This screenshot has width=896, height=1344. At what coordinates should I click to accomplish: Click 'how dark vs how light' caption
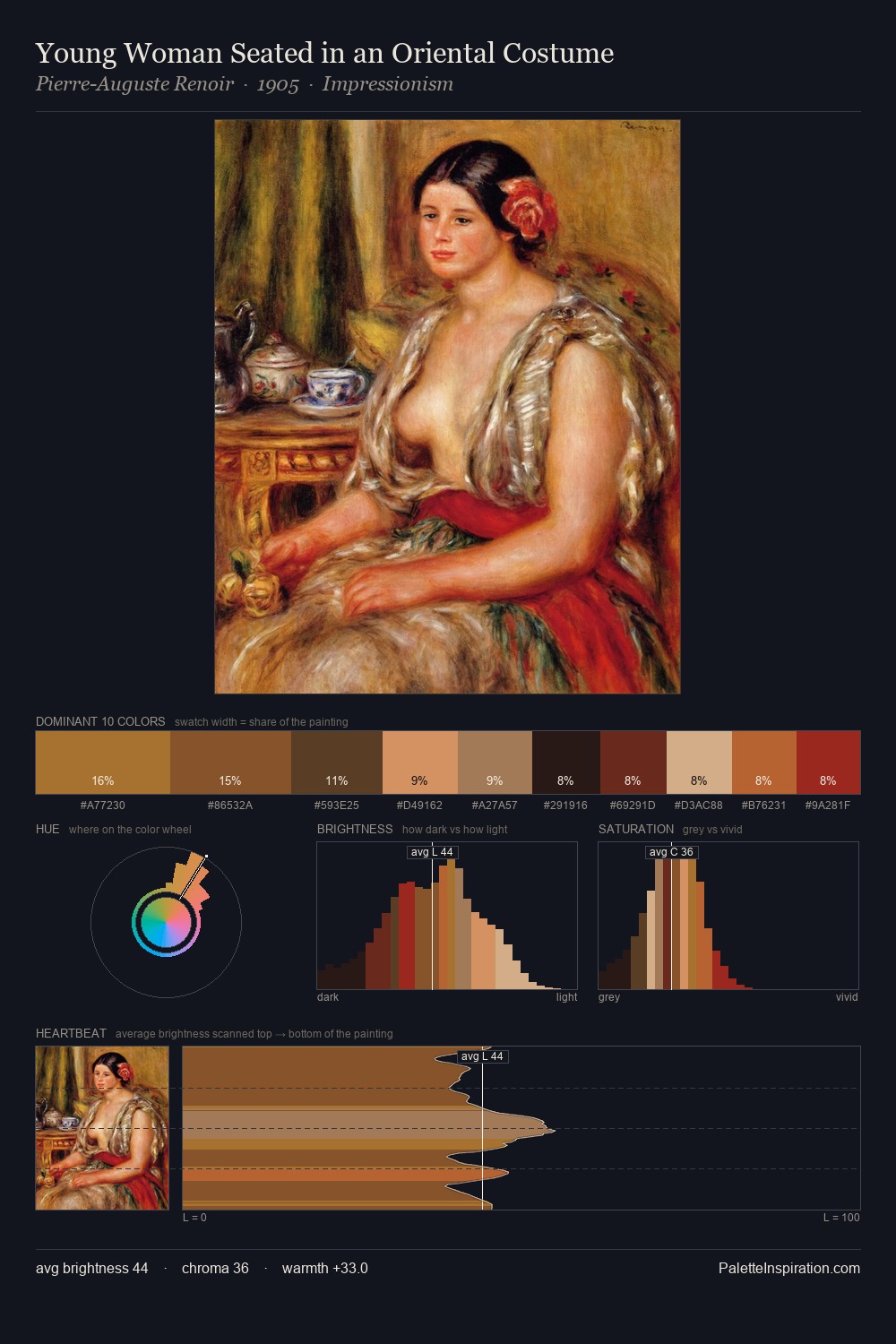point(454,830)
